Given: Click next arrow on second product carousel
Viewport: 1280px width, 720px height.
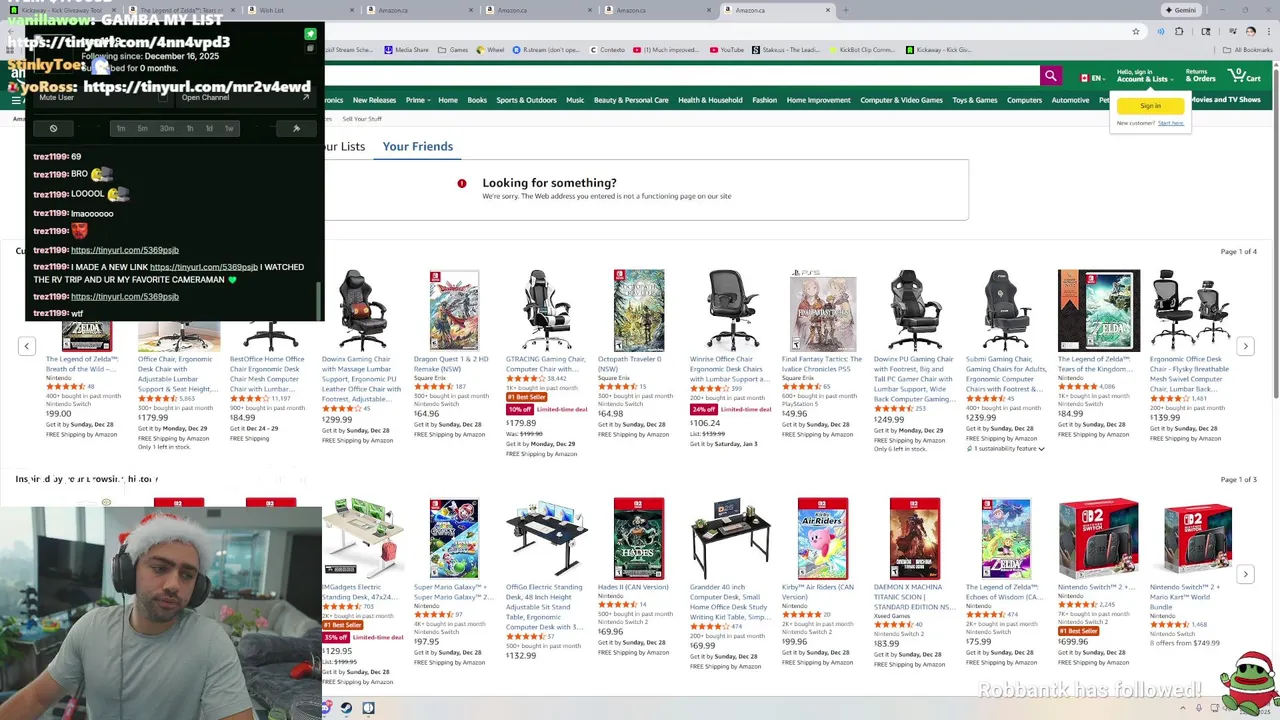Looking at the screenshot, I should click(1245, 574).
